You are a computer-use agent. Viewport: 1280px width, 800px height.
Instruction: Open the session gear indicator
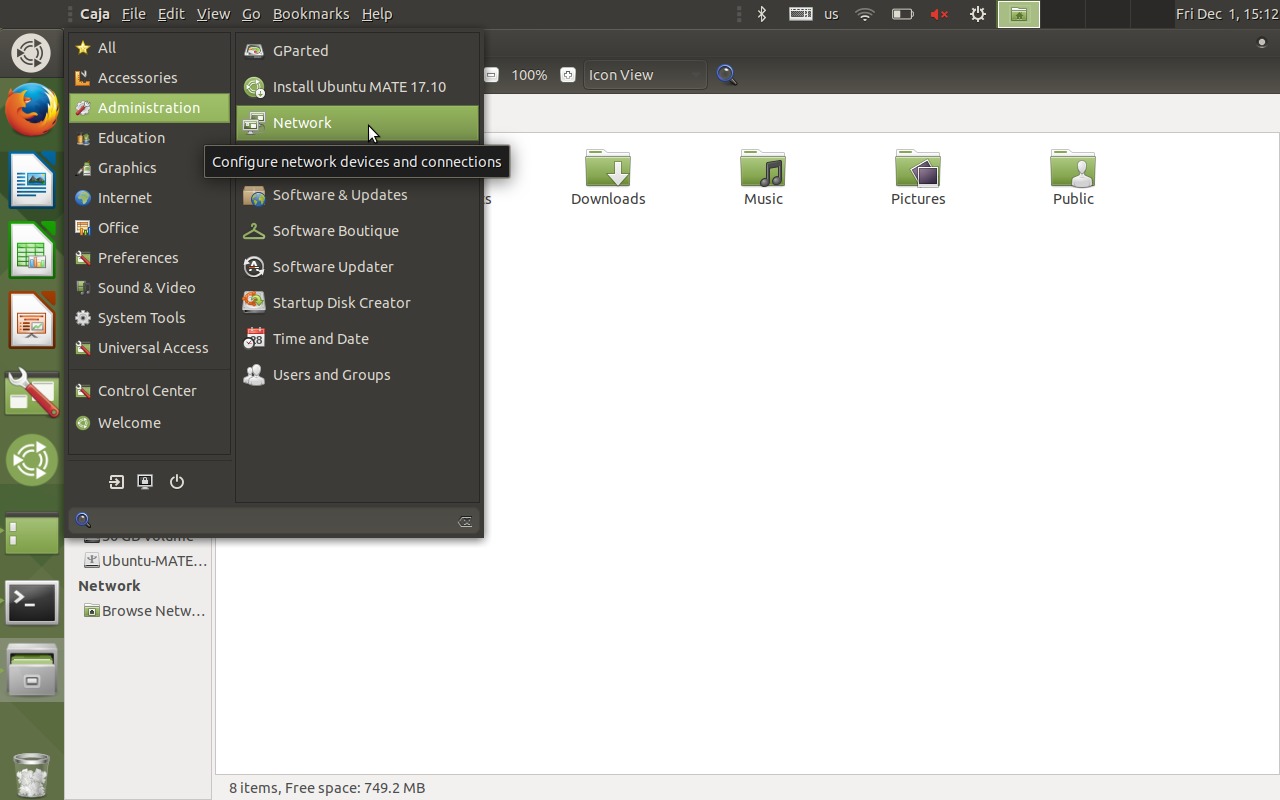[978, 14]
